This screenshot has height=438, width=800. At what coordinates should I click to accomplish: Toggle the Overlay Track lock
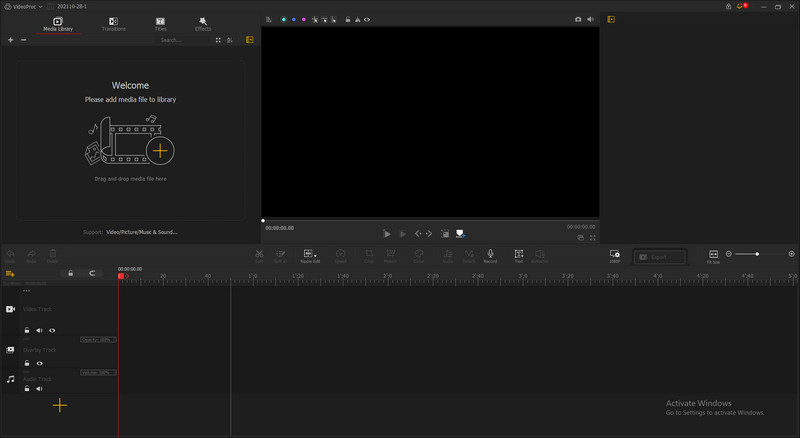click(27, 363)
